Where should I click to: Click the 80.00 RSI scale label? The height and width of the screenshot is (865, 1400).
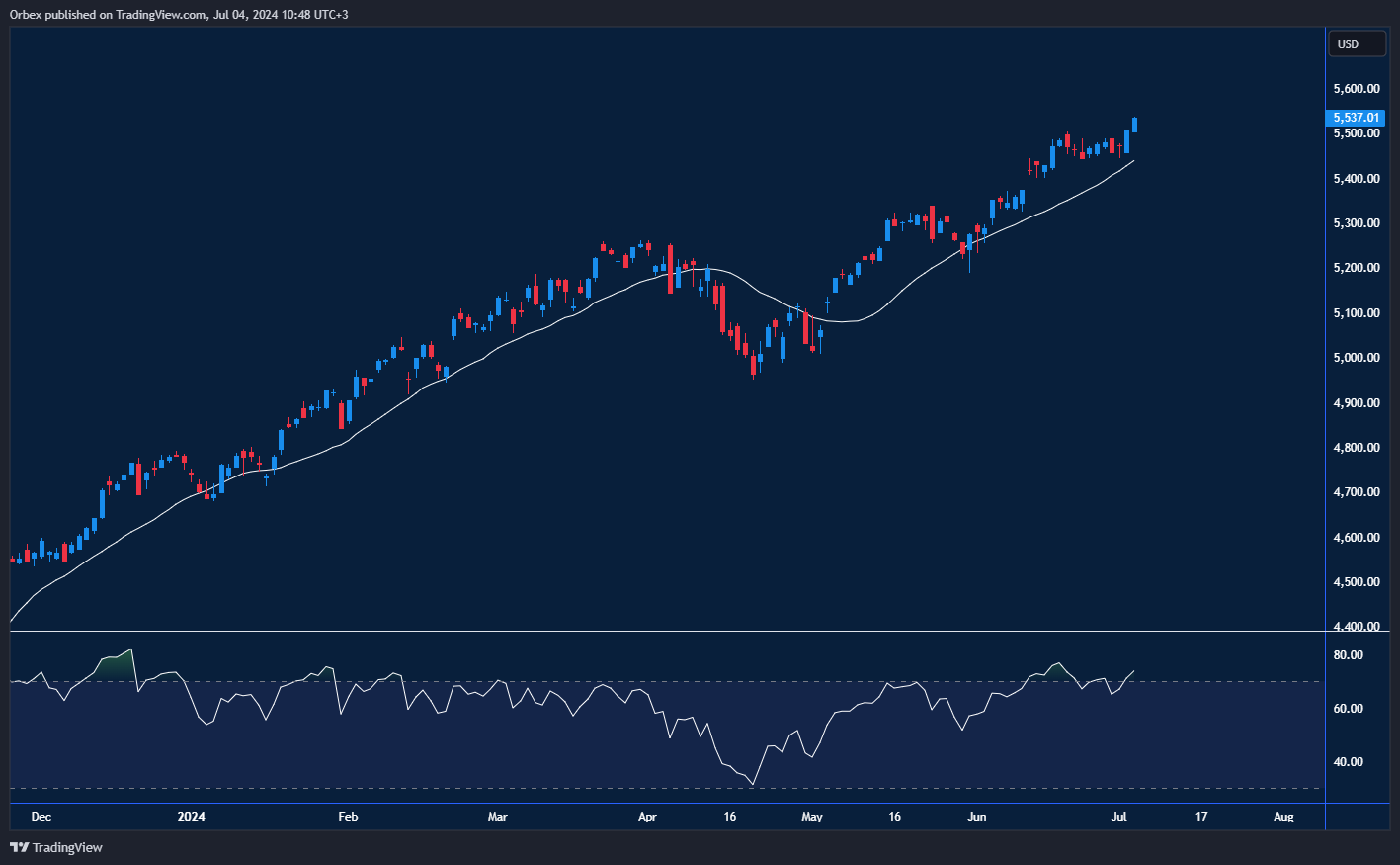1348,655
